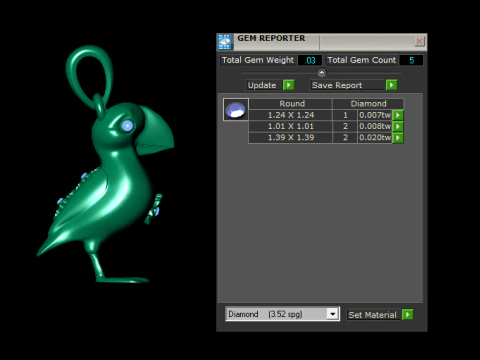Select the 1.39 X 1.39 size cell
This screenshot has height=360, width=480.
coord(291,138)
